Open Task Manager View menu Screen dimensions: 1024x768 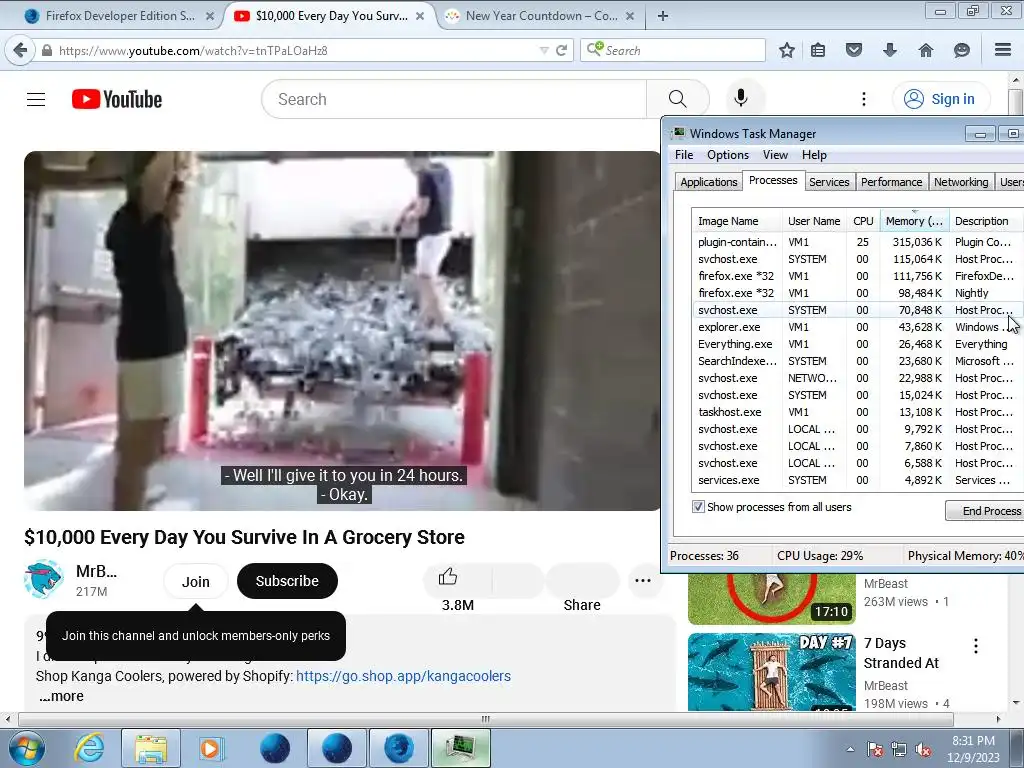tap(775, 155)
